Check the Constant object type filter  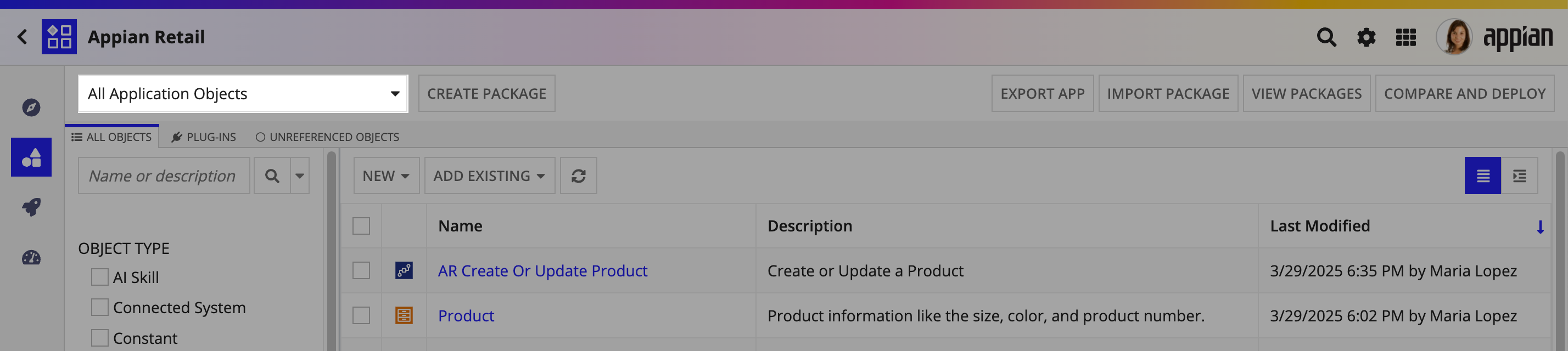pos(99,338)
